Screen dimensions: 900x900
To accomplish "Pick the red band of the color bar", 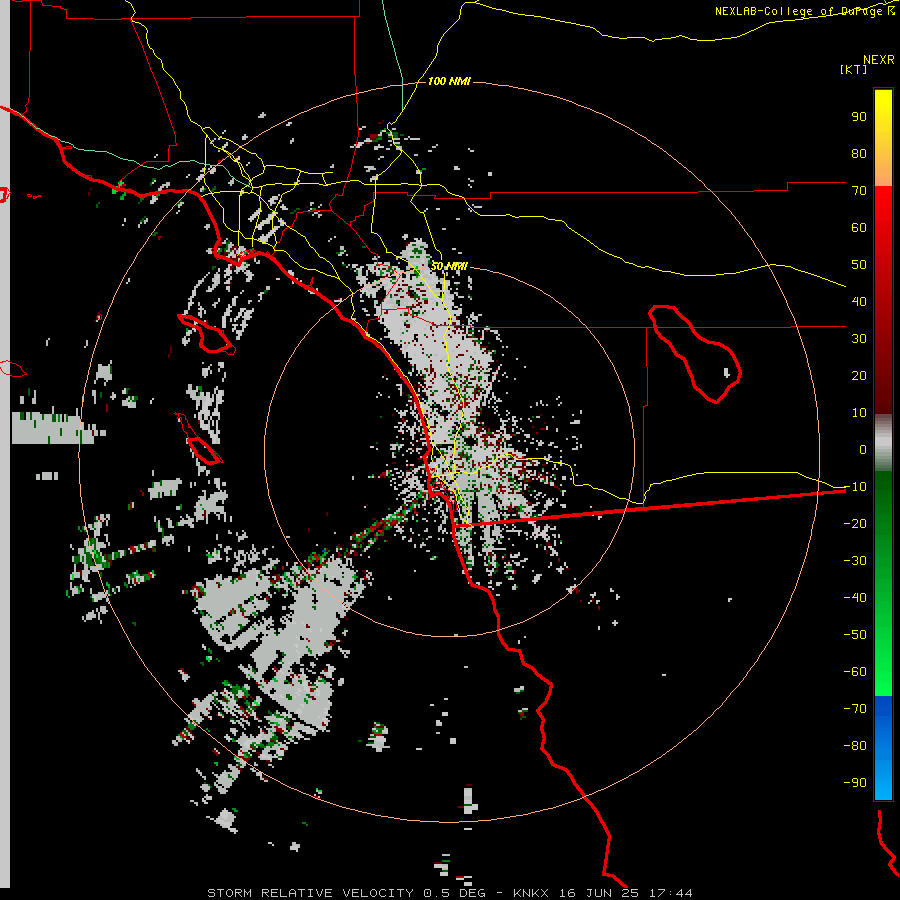I will point(883,300).
